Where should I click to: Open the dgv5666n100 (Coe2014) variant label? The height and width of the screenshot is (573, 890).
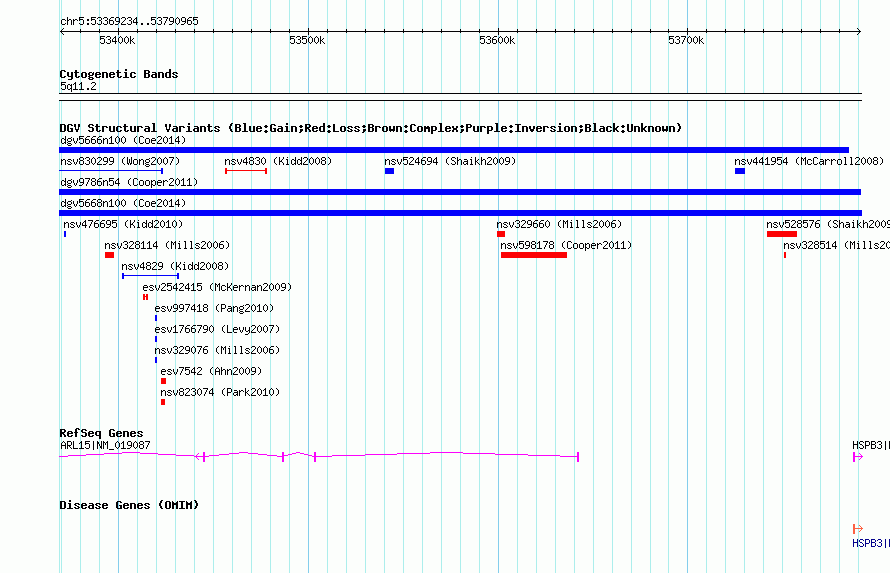coord(123,140)
